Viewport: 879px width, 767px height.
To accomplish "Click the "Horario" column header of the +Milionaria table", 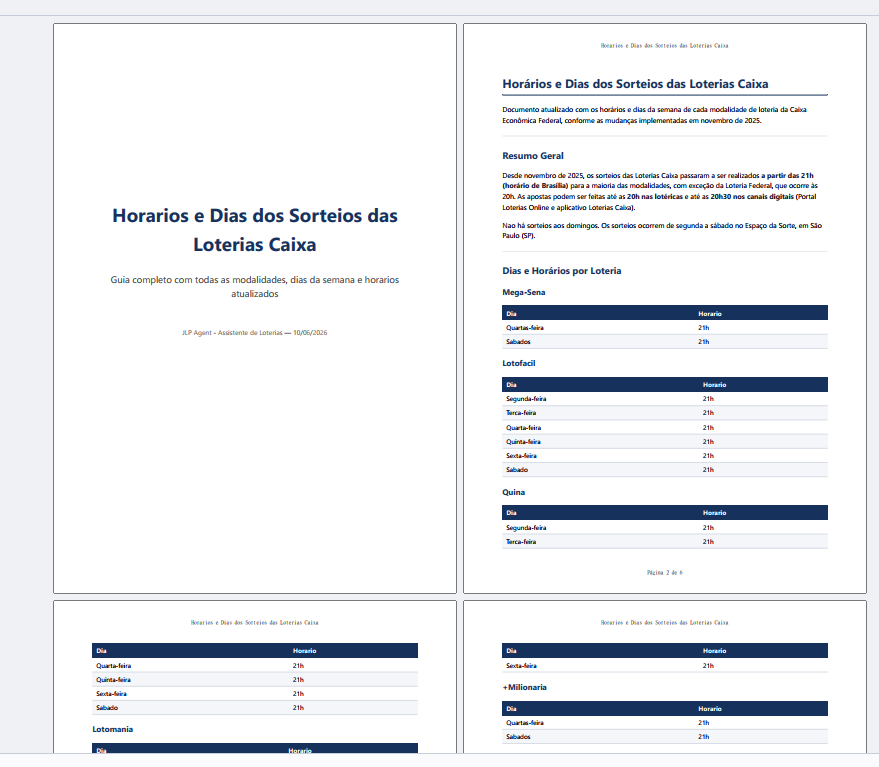I will click(710, 709).
